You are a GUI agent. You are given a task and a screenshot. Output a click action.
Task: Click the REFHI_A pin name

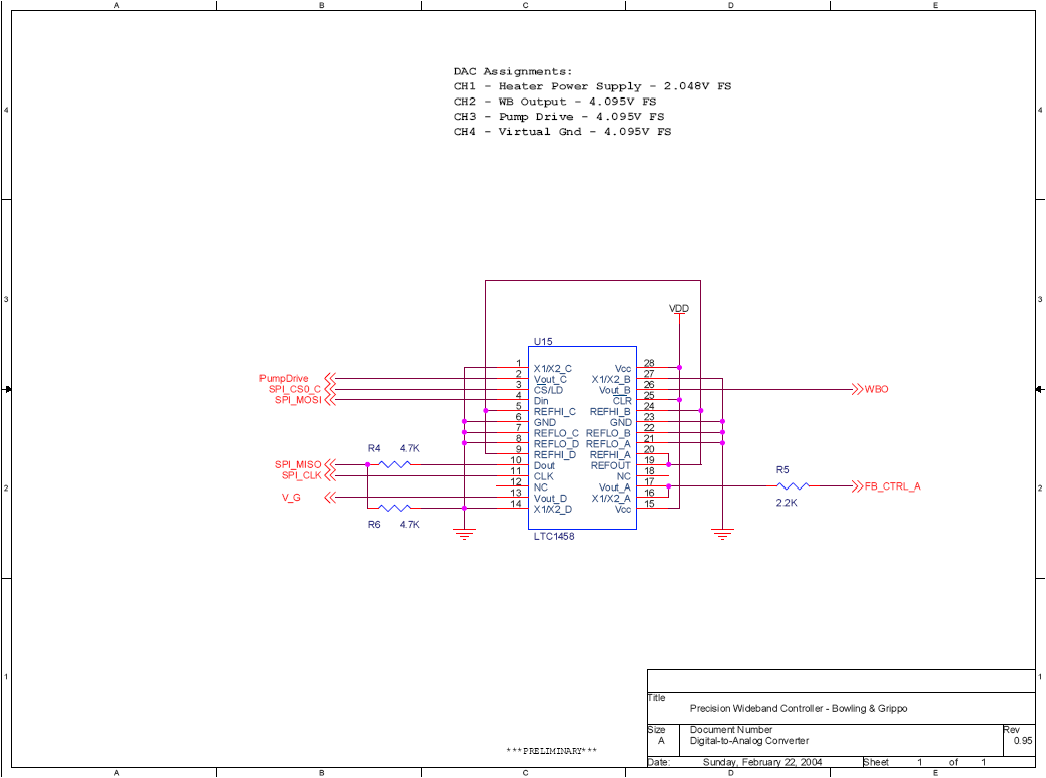pyautogui.click(x=610, y=454)
